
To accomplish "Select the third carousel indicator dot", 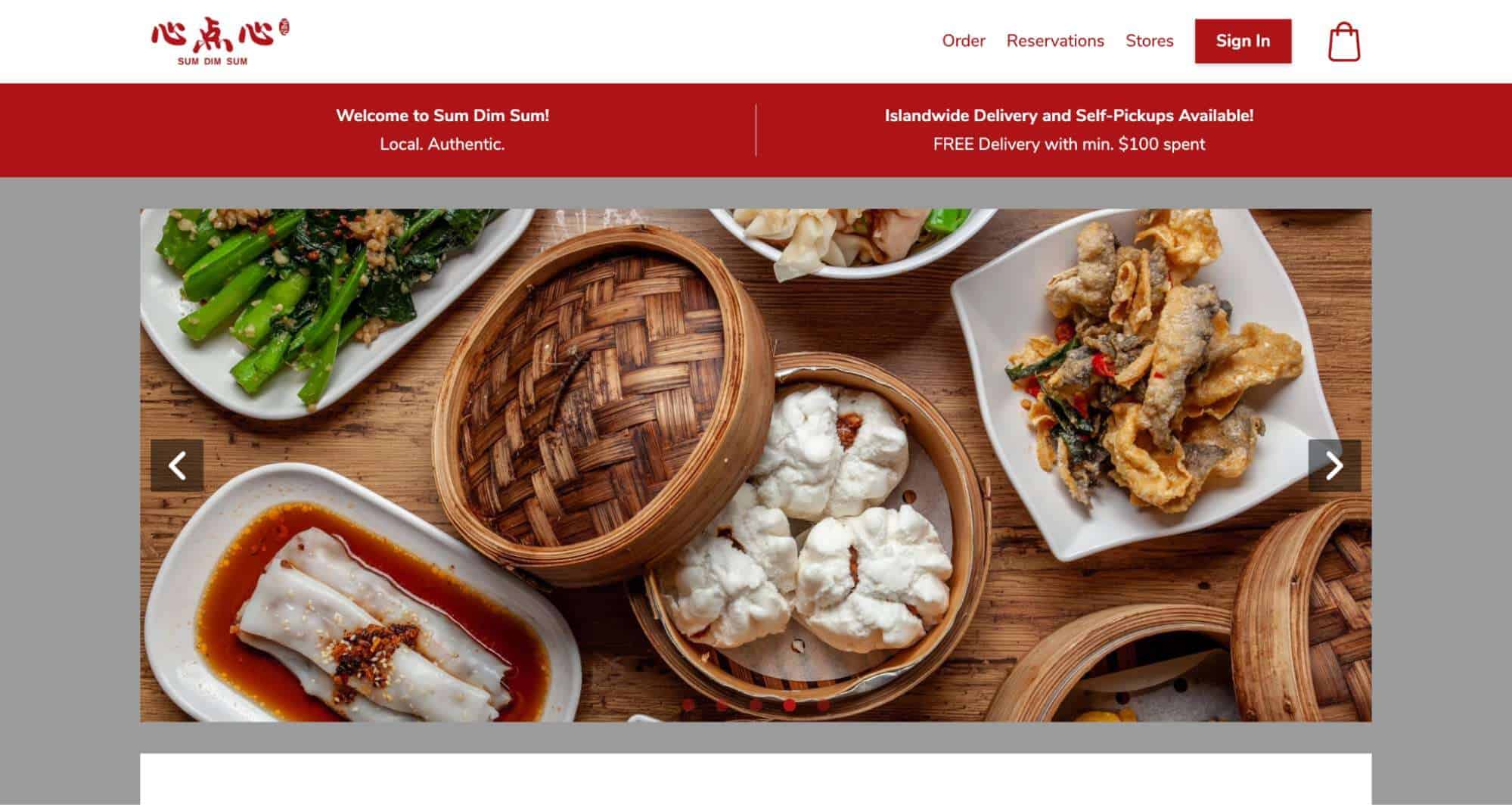I will point(756,705).
